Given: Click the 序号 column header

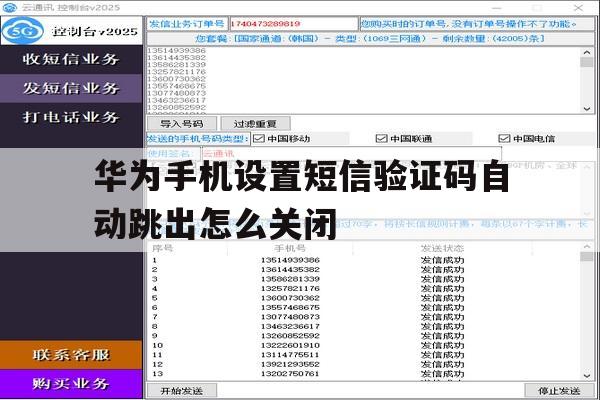Looking at the screenshot, I should (163, 248).
